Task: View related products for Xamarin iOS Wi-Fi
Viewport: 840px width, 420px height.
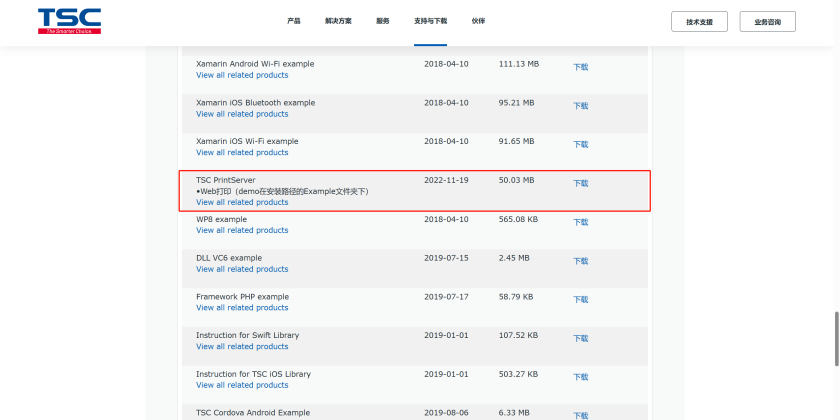Action: point(242,153)
